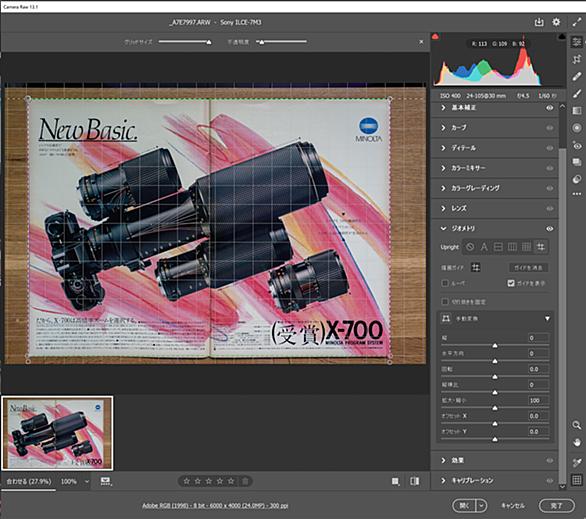Uncheck the show guides checkbox
Image resolution: width=586 pixels, height=519 pixels.
pos(511,283)
